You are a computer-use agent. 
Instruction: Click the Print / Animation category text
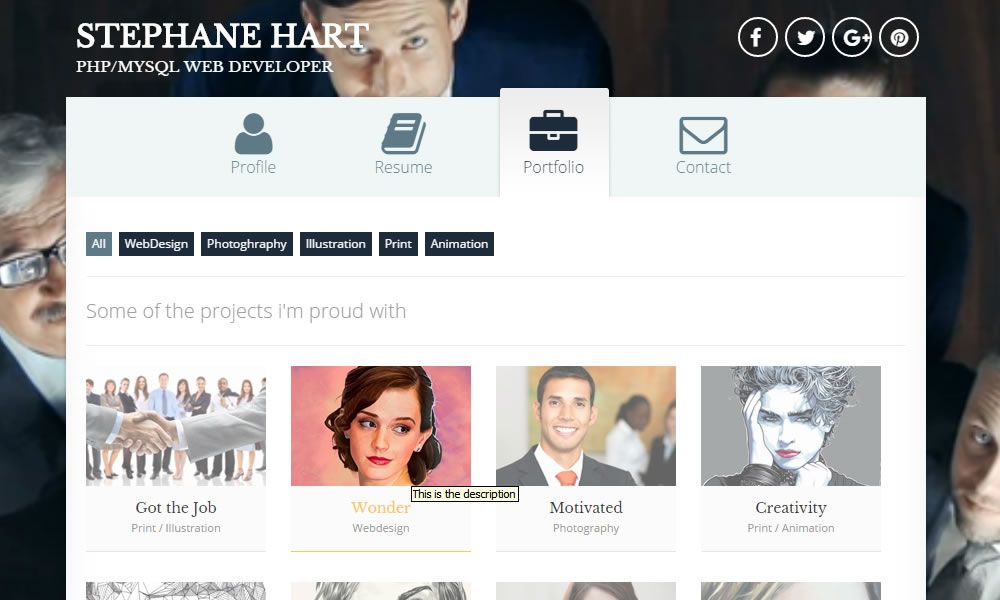791,528
